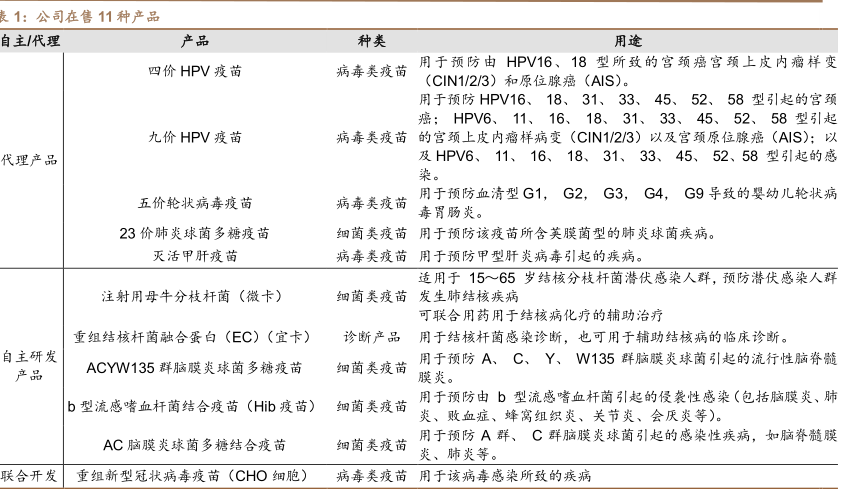The image size is (851, 489).
Task: Click the 自主研发产品 category cell
Action: click(x=29, y=366)
